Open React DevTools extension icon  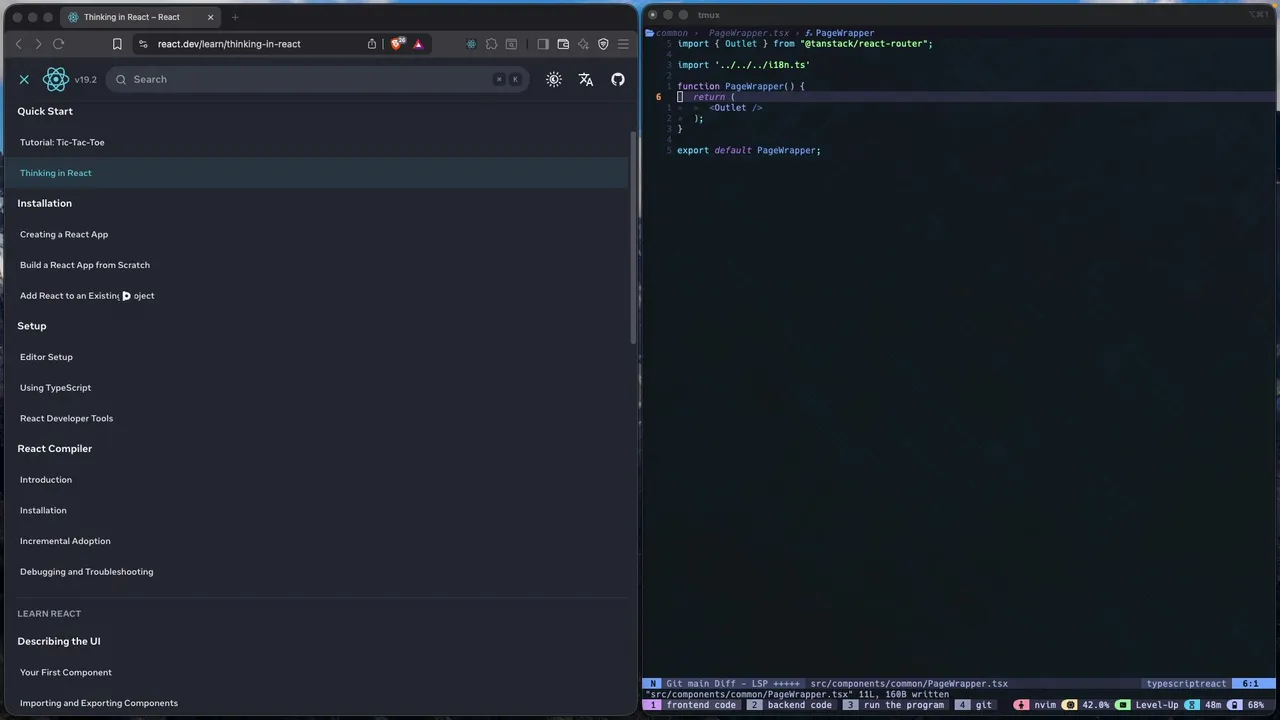[x=471, y=44]
